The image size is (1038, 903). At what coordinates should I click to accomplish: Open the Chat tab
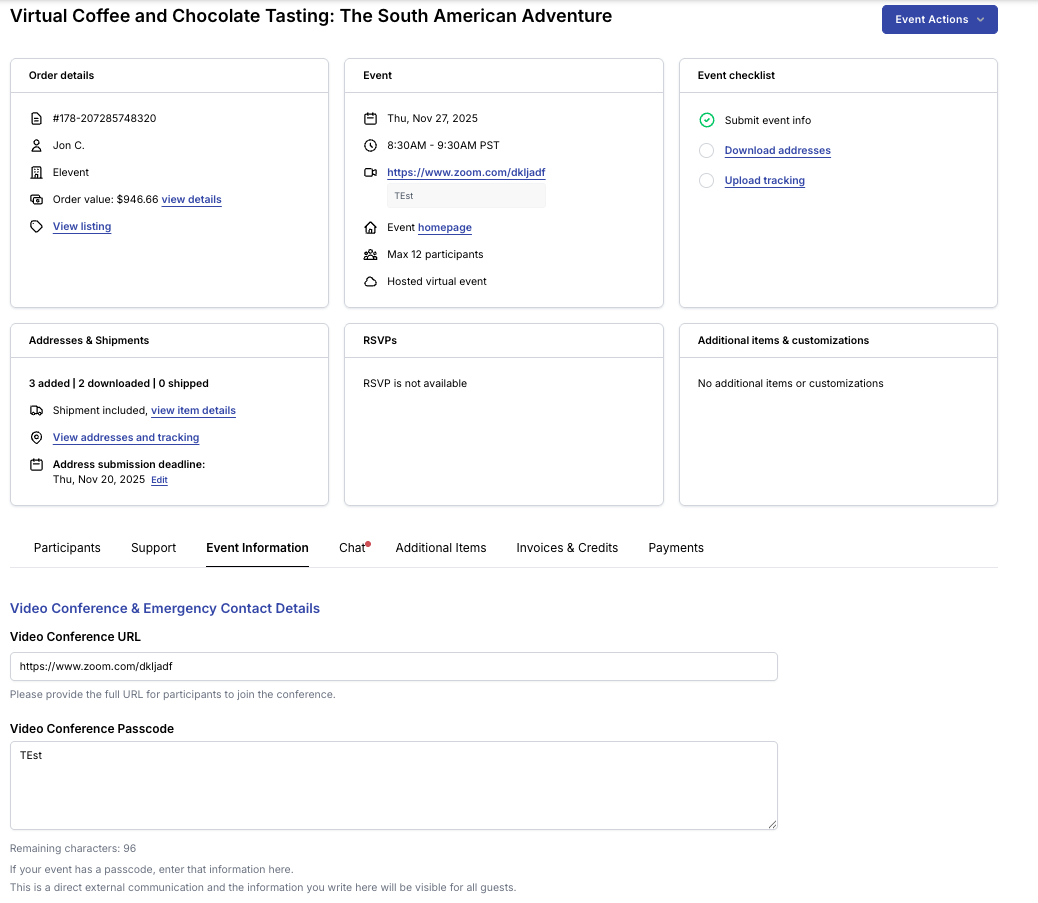pyautogui.click(x=352, y=548)
